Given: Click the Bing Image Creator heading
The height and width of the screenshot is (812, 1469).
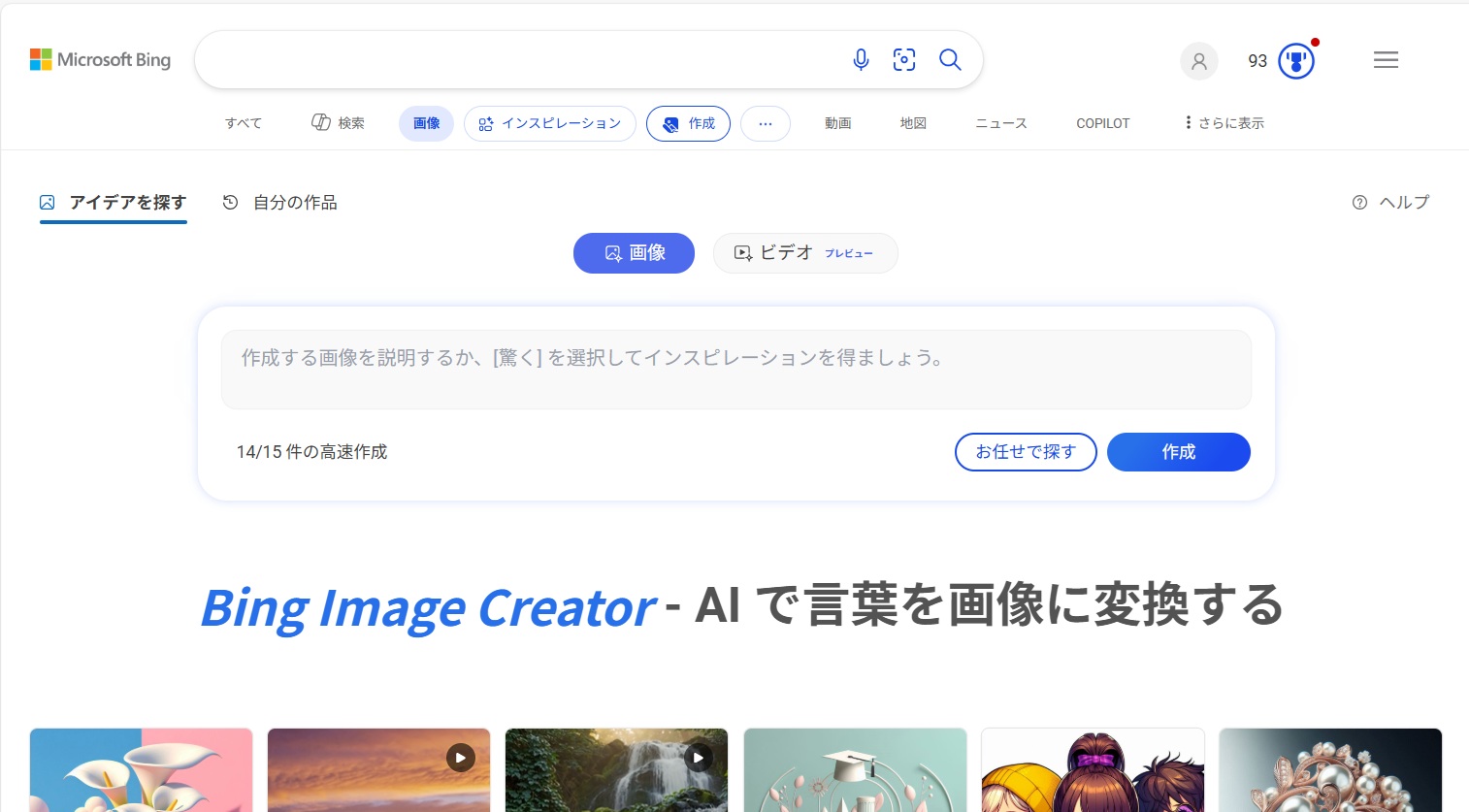Looking at the screenshot, I should pyautogui.click(x=742, y=606).
